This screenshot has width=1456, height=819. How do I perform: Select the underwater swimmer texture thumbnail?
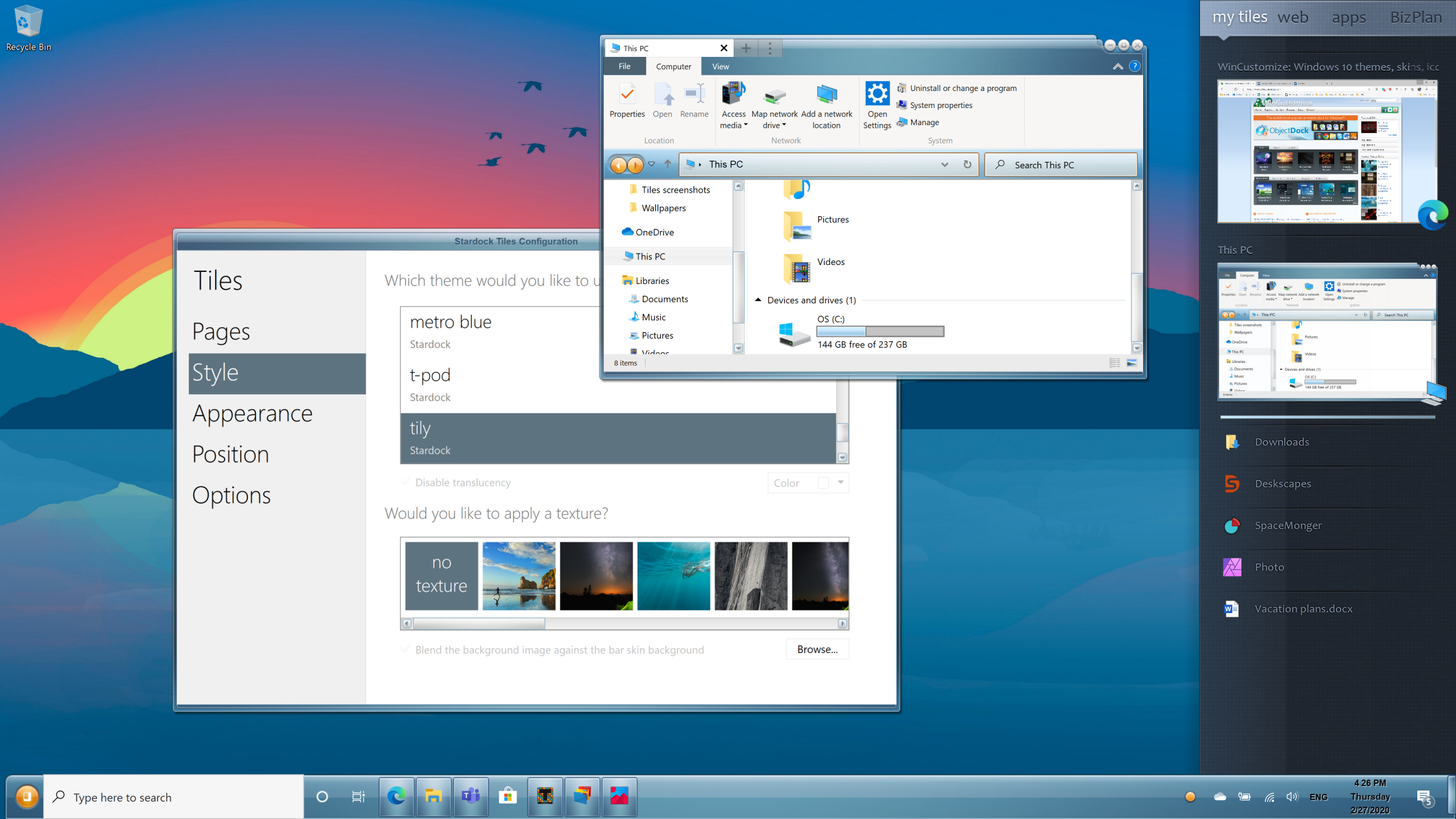(673, 576)
